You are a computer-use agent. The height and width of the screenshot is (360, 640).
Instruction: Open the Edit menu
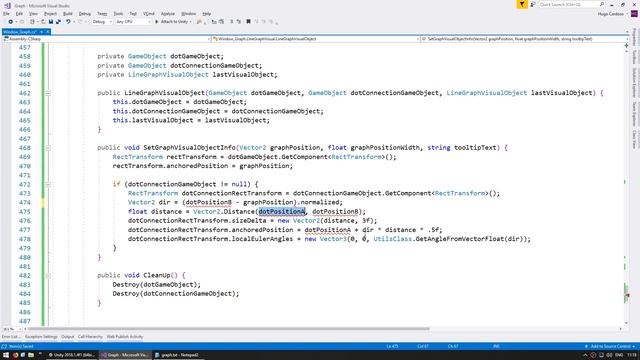coord(19,14)
